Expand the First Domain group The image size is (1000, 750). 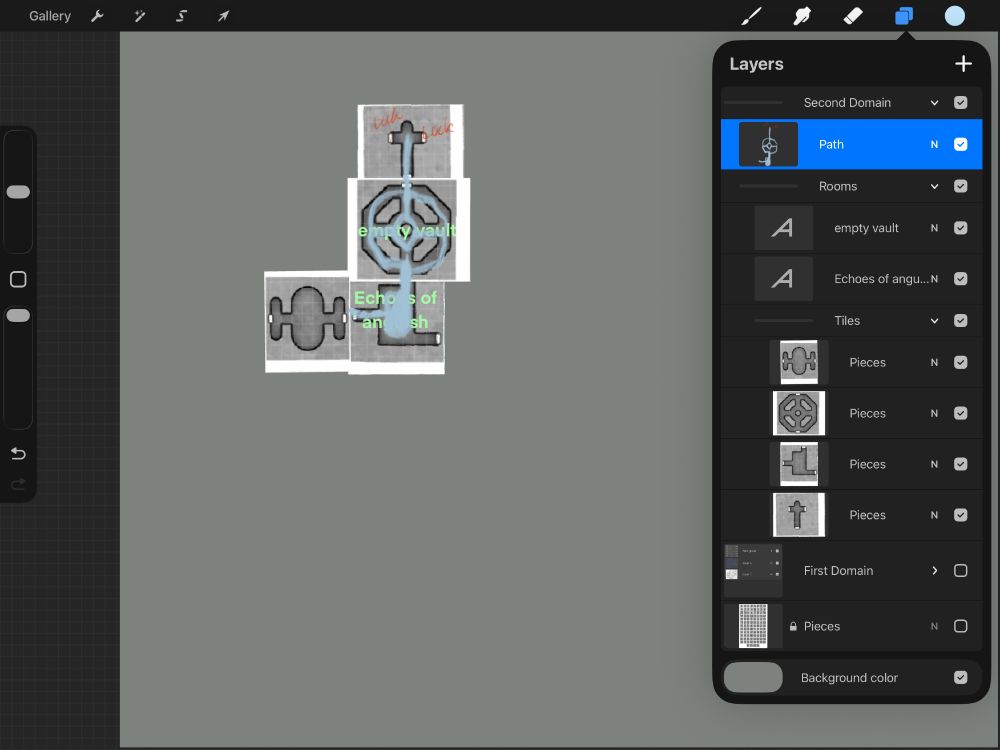[934, 571]
